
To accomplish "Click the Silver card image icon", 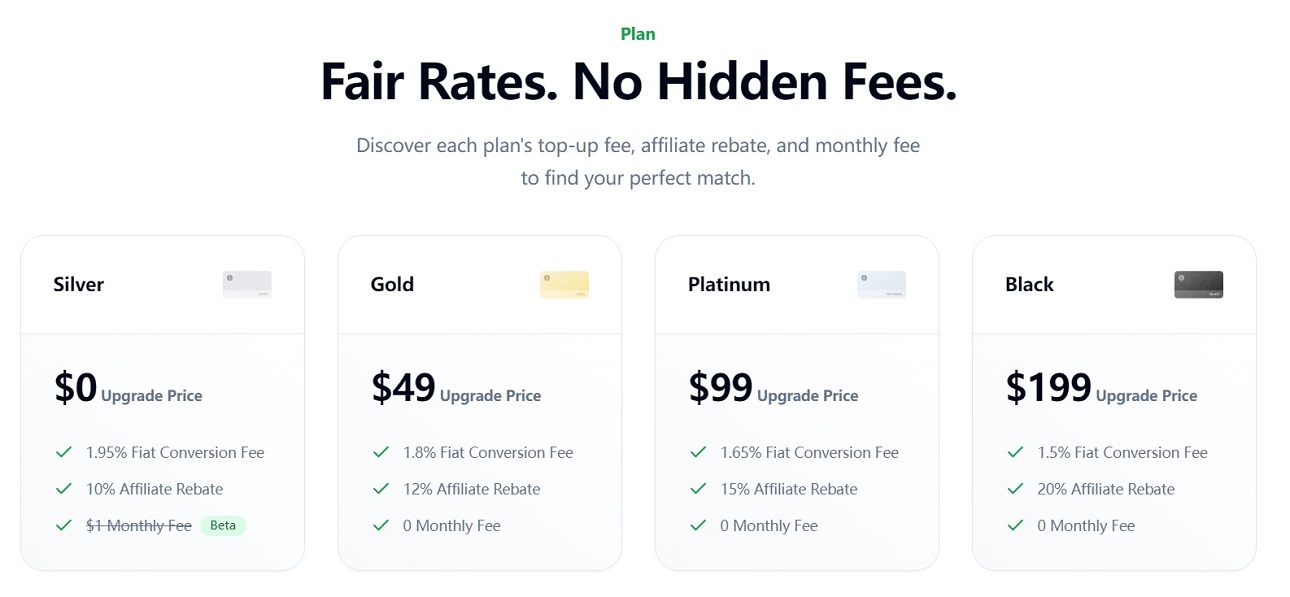I will [247, 284].
